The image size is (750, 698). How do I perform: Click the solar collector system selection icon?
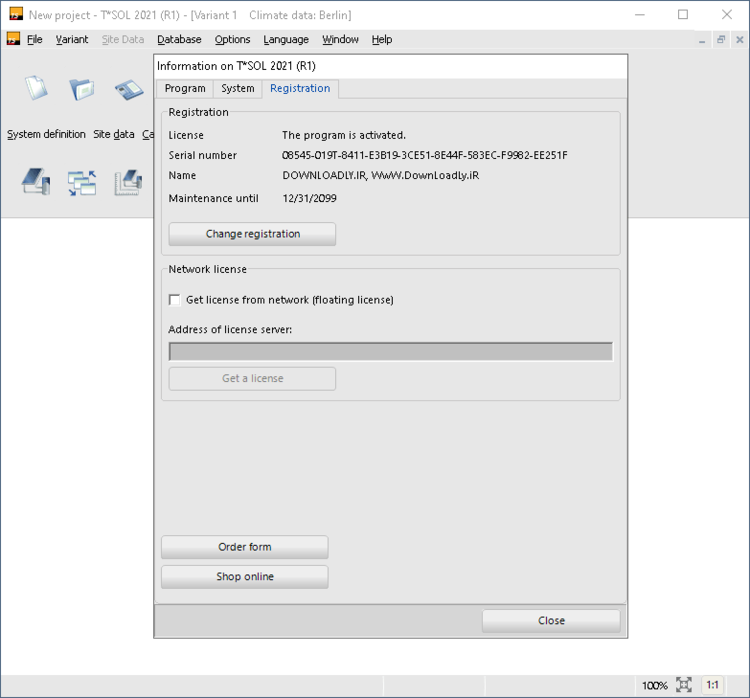coord(36,181)
